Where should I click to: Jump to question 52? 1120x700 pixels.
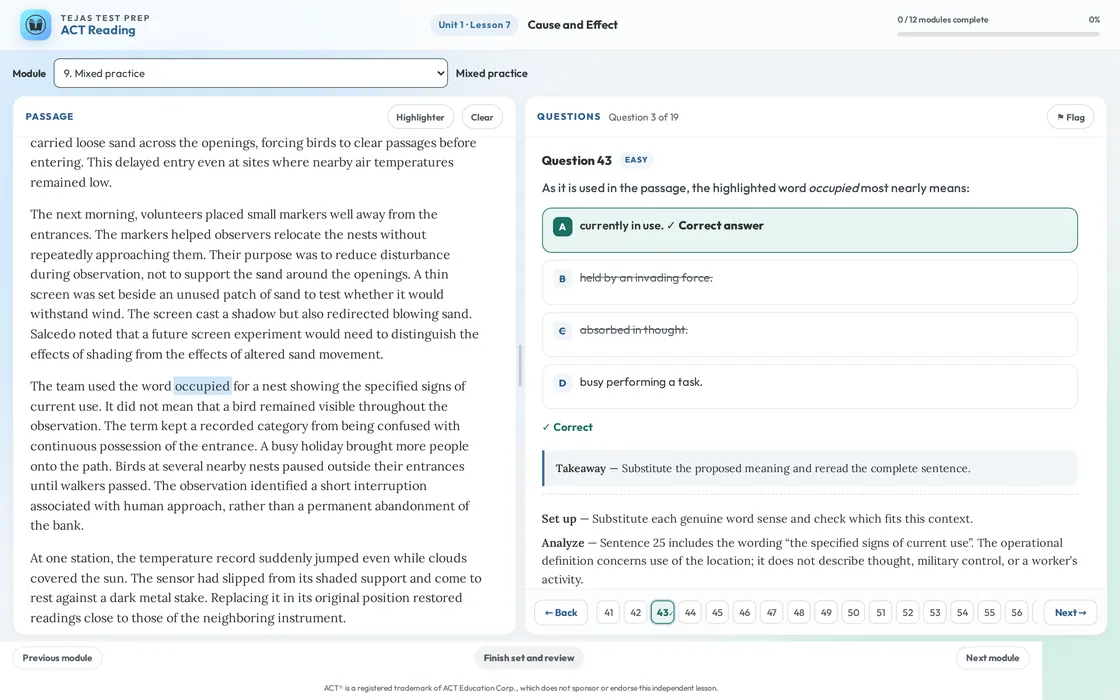pyautogui.click(x=908, y=613)
